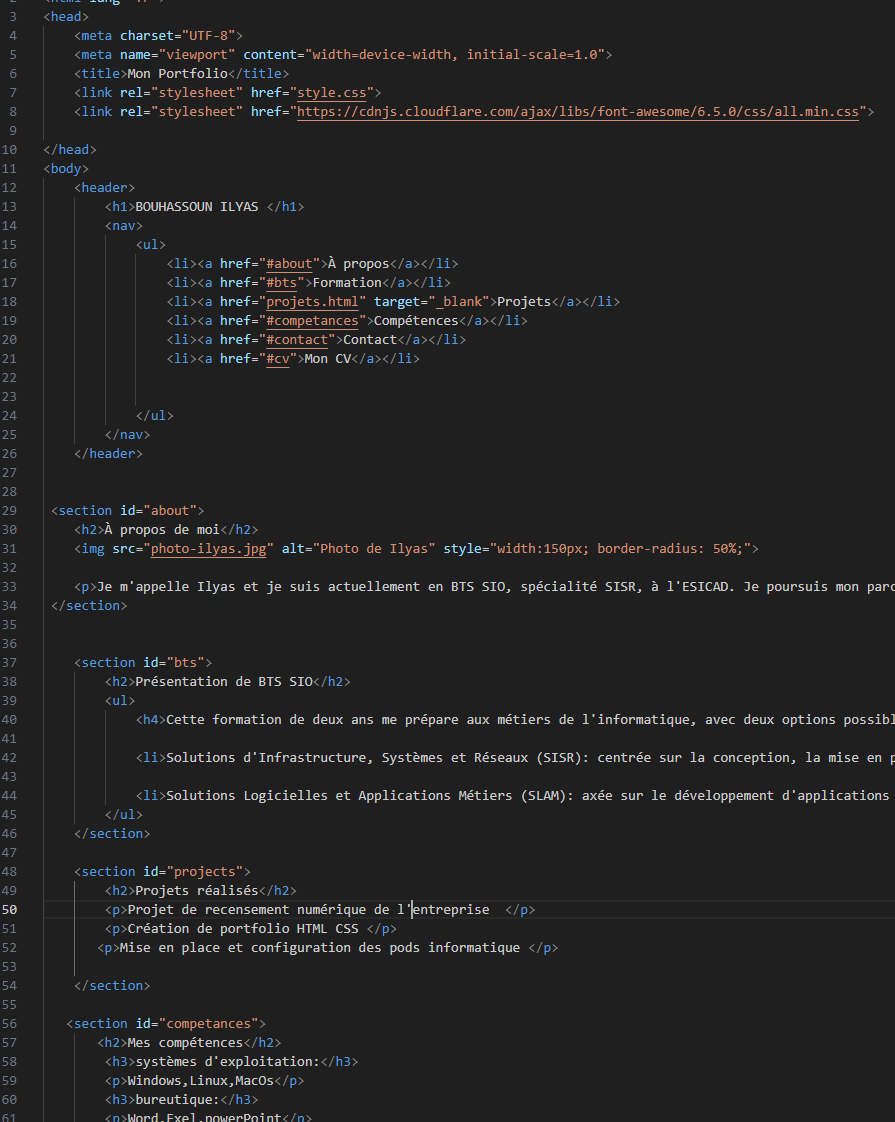Click line number 37 beside the bts section

(9, 663)
